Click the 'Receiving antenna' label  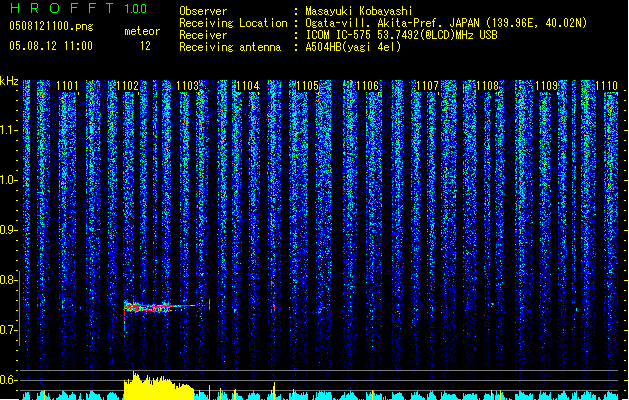point(230,47)
